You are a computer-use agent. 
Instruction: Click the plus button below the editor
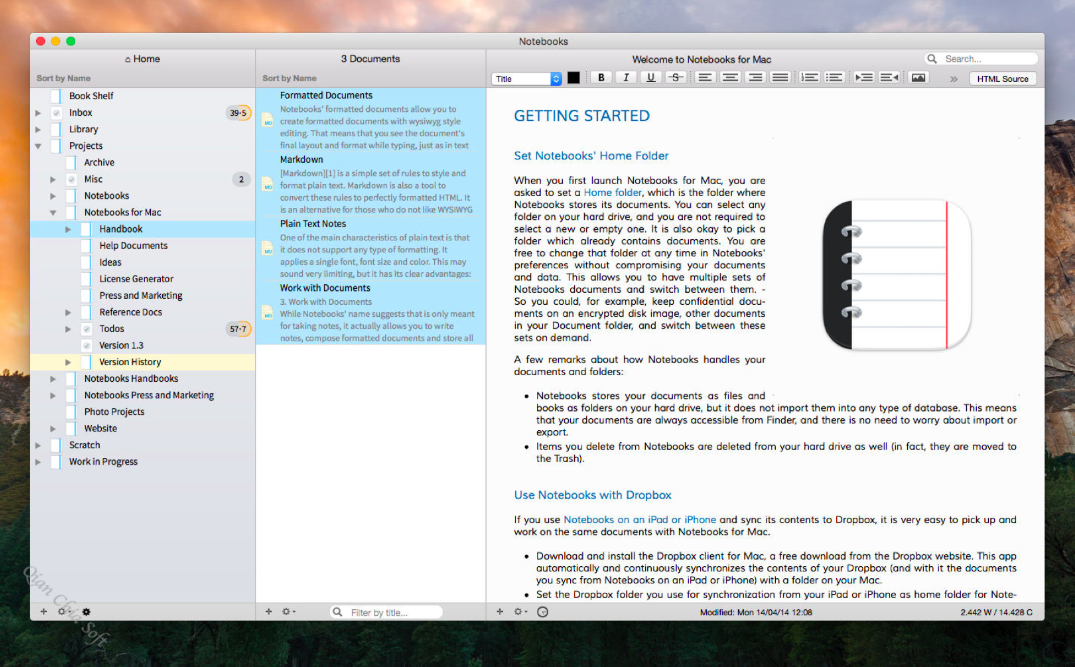coord(500,611)
